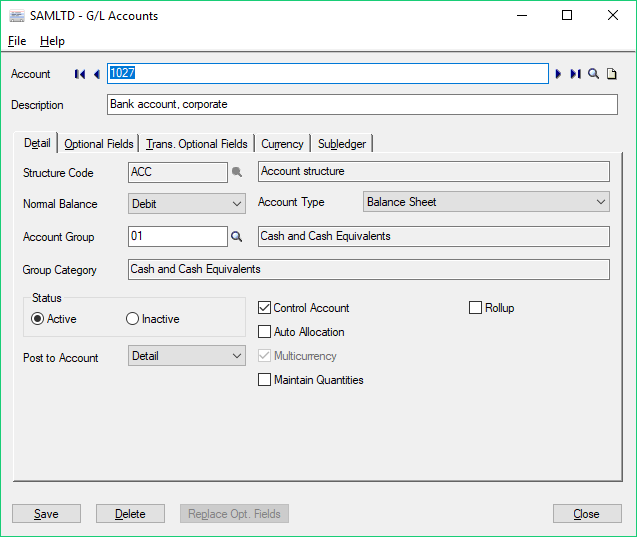Click SAMLTD application icon in title bar
Image resolution: width=637 pixels, height=537 pixels.
coord(17,16)
